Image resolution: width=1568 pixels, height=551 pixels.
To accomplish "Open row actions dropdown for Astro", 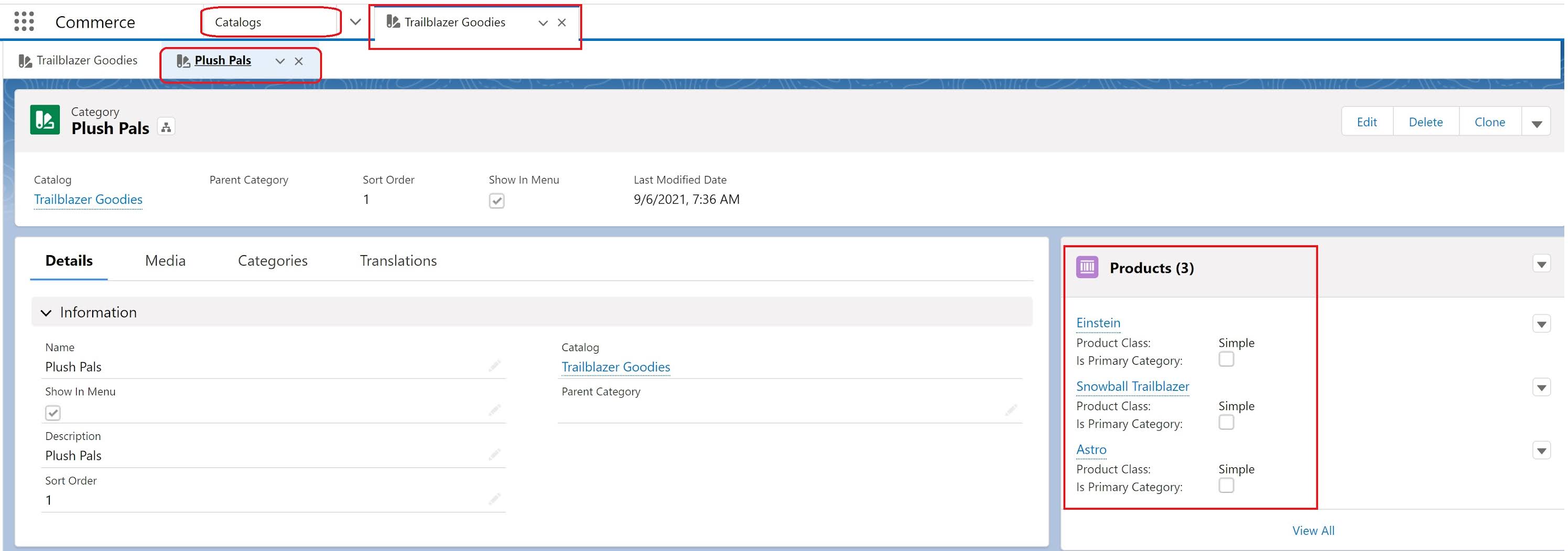I will coord(1541,450).
